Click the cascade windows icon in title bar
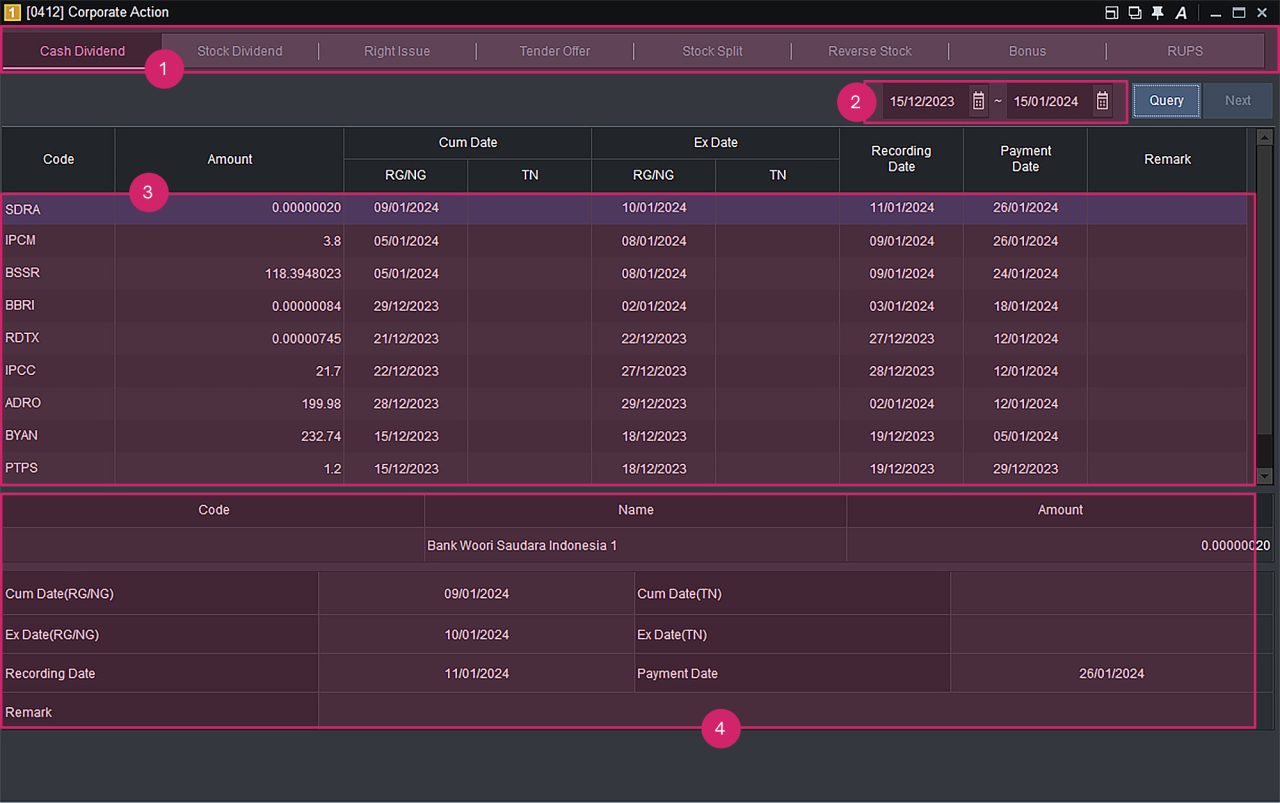1280x803 pixels. [1135, 13]
